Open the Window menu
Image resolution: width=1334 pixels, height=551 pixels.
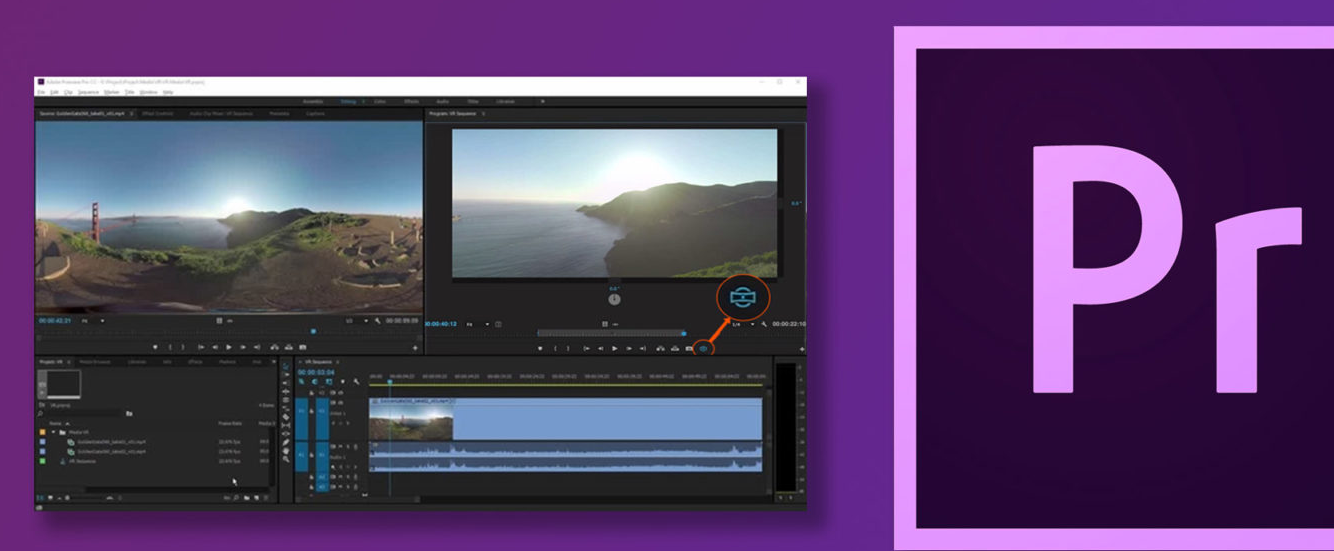pyautogui.click(x=148, y=92)
